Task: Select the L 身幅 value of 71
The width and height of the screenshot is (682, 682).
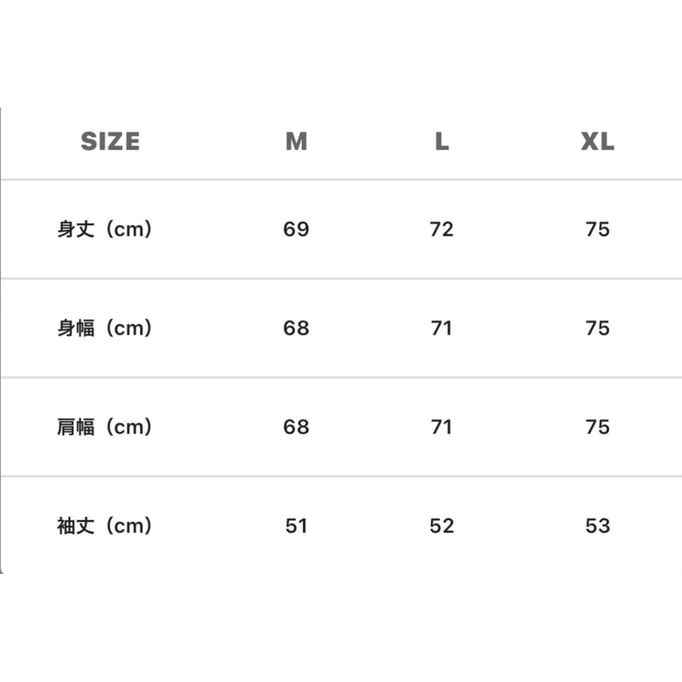Action: pyautogui.click(x=441, y=328)
